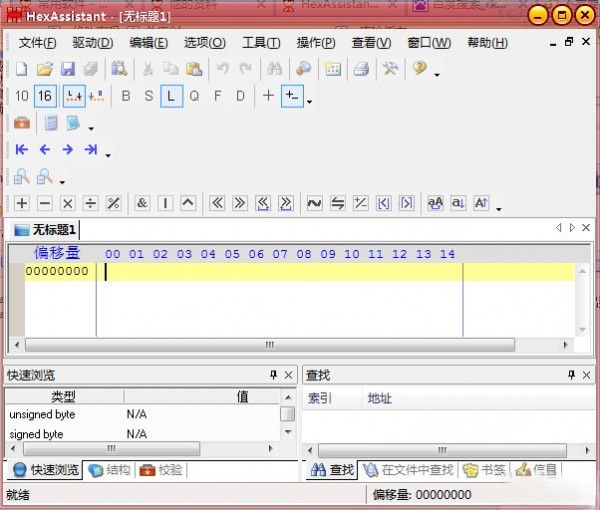Select the L data-size toggle
The image size is (600, 510).
click(x=171, y=96)
